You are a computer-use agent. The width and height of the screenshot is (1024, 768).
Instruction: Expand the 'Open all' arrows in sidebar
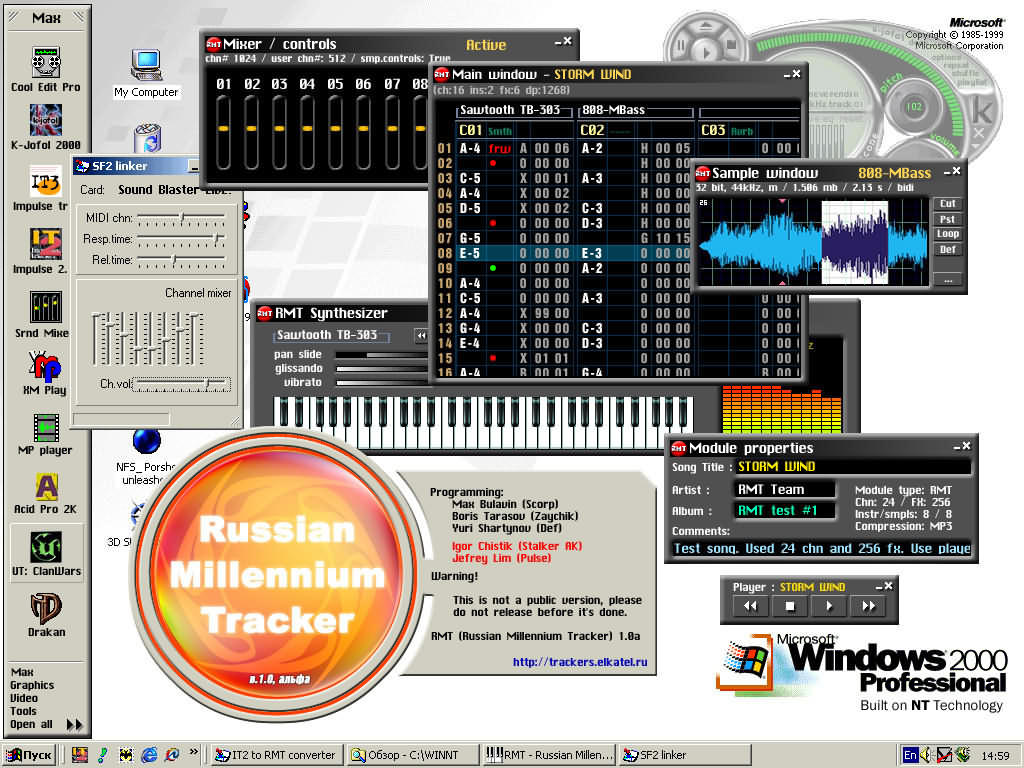tap(75, 725)
